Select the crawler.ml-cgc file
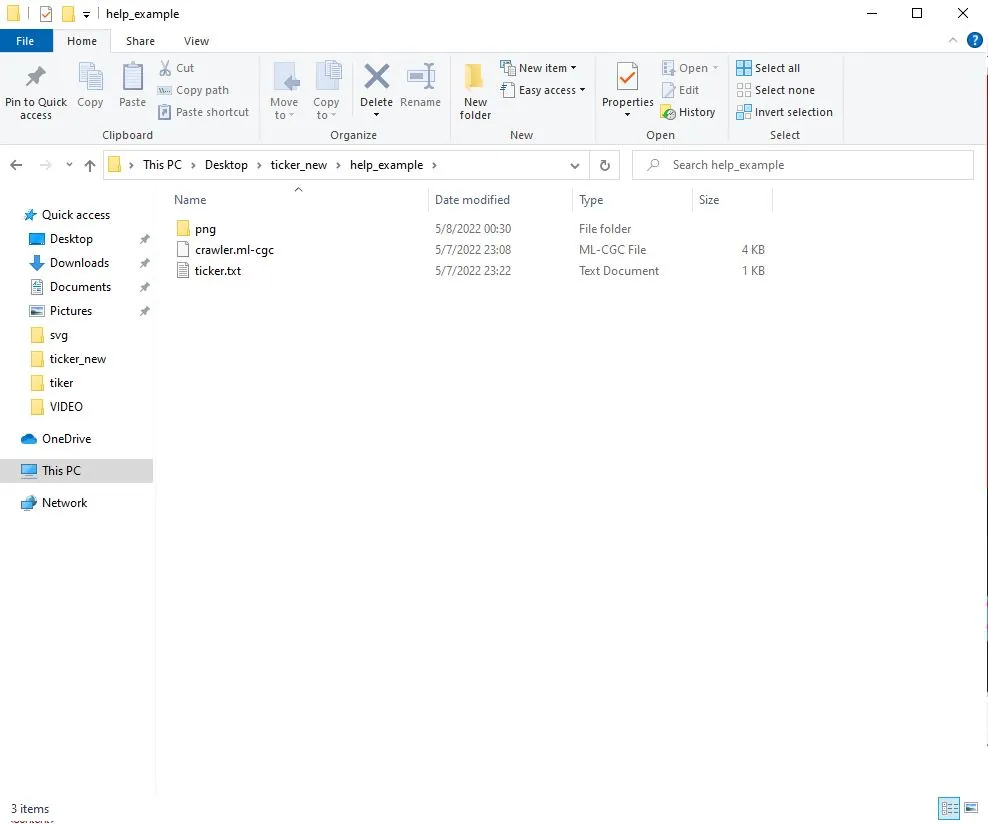This screenshot has height=824, width=988. tap(234, 250)
